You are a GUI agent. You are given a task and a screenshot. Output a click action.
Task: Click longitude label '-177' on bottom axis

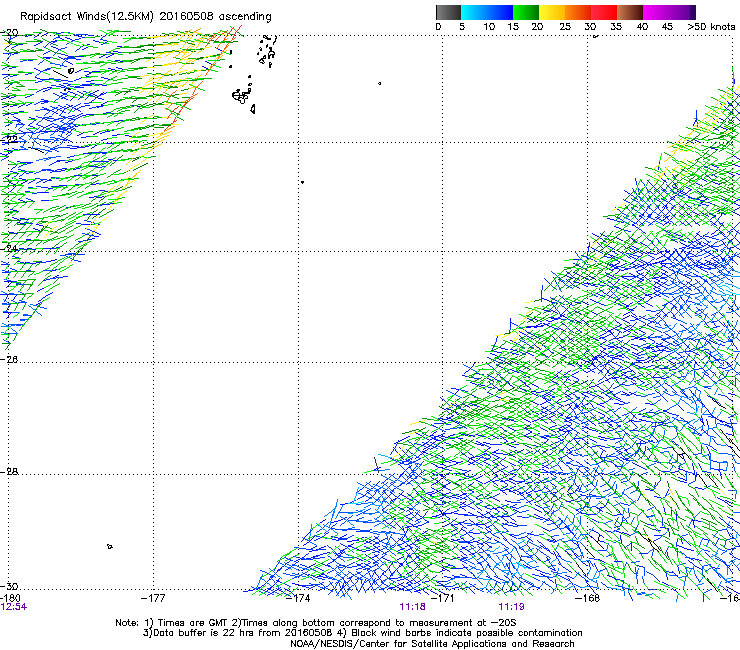pos(153,598)
